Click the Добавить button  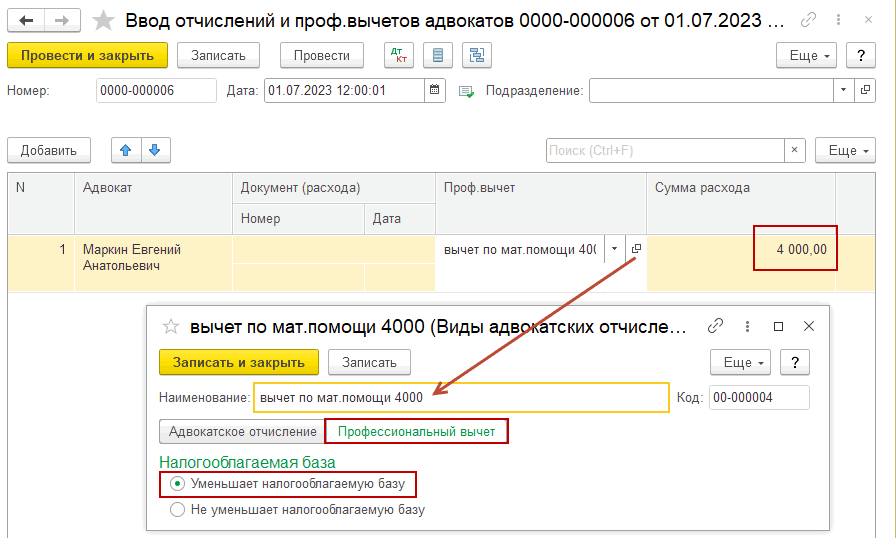tap(49, 150)
